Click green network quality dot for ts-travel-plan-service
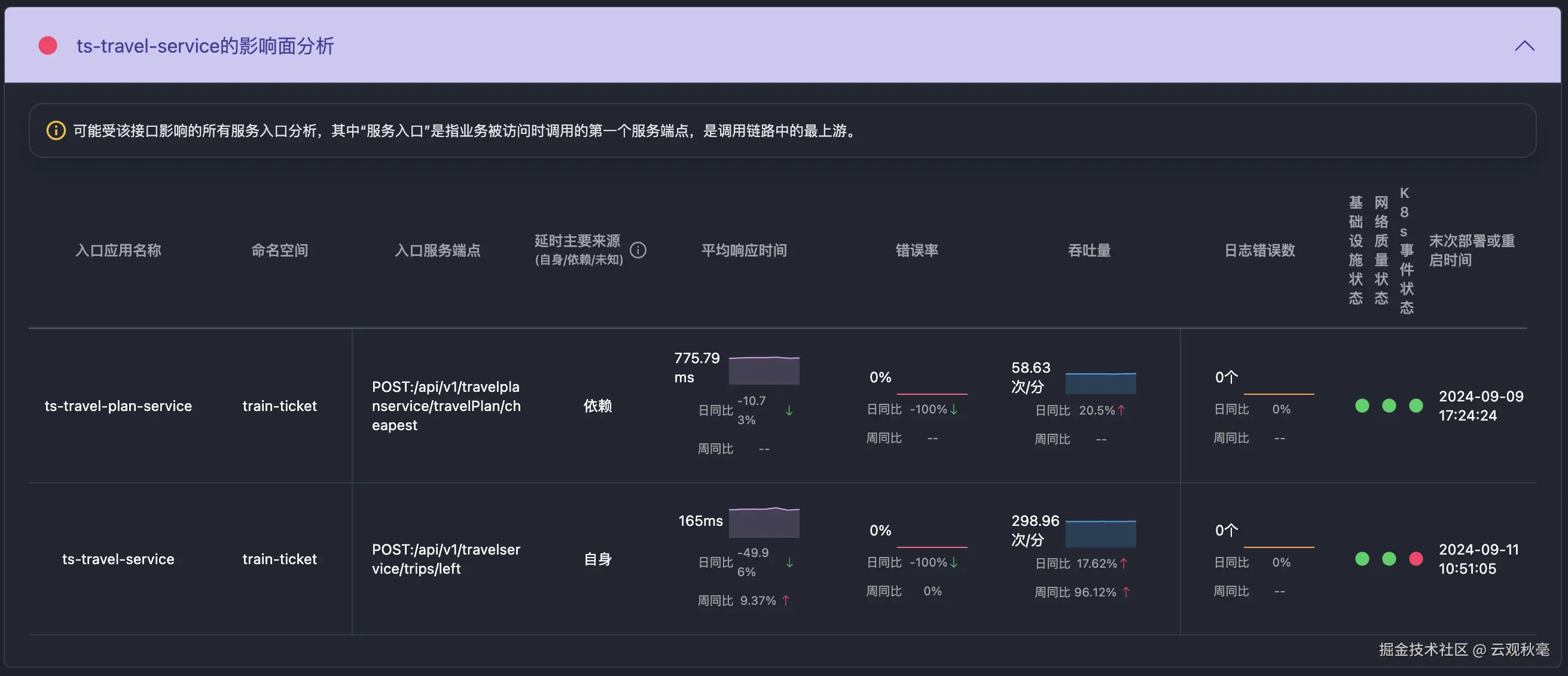The width and height of the screenshot is (1568, 676). pyautogui.click(x=1389, y=406)
